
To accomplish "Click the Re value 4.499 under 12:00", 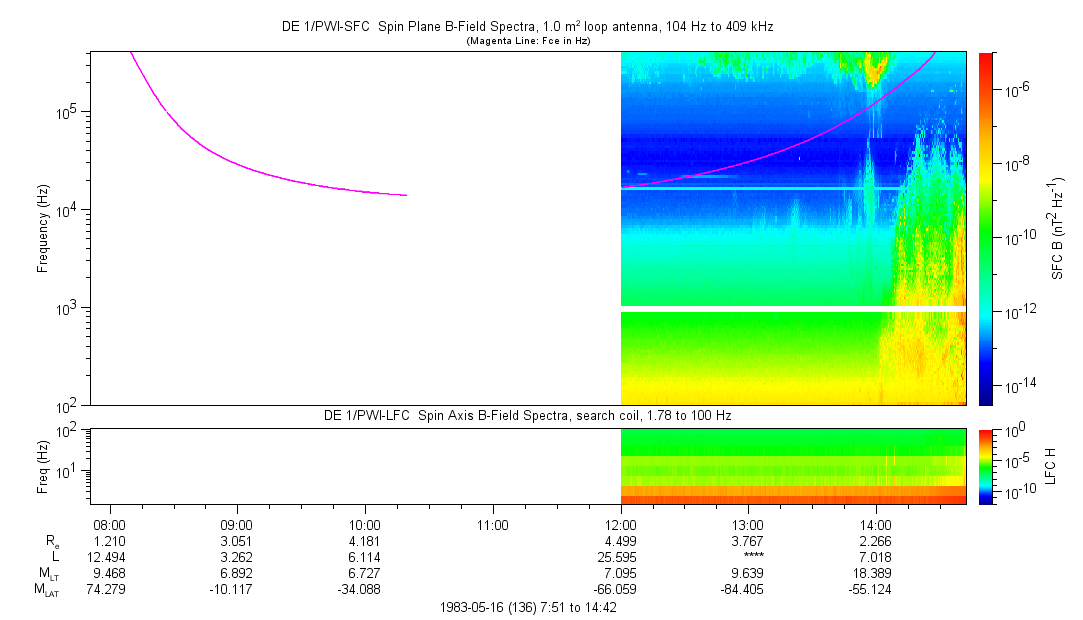I will pos(621,541).
